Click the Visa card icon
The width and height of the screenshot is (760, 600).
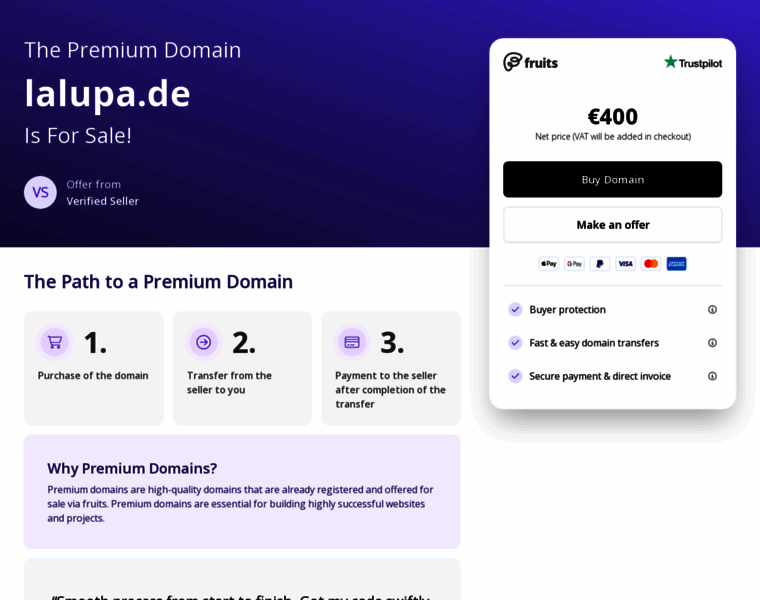[x=625, y=264]
